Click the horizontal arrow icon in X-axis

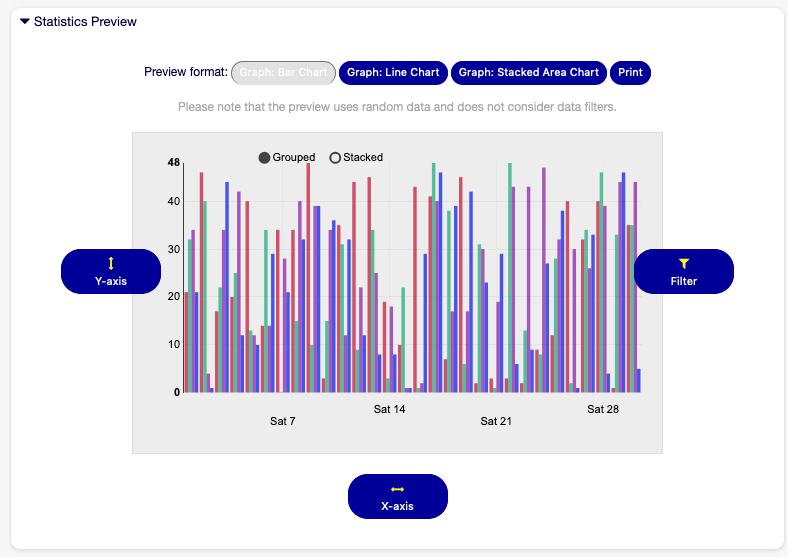pyautogui.click(x=398, y=489)
